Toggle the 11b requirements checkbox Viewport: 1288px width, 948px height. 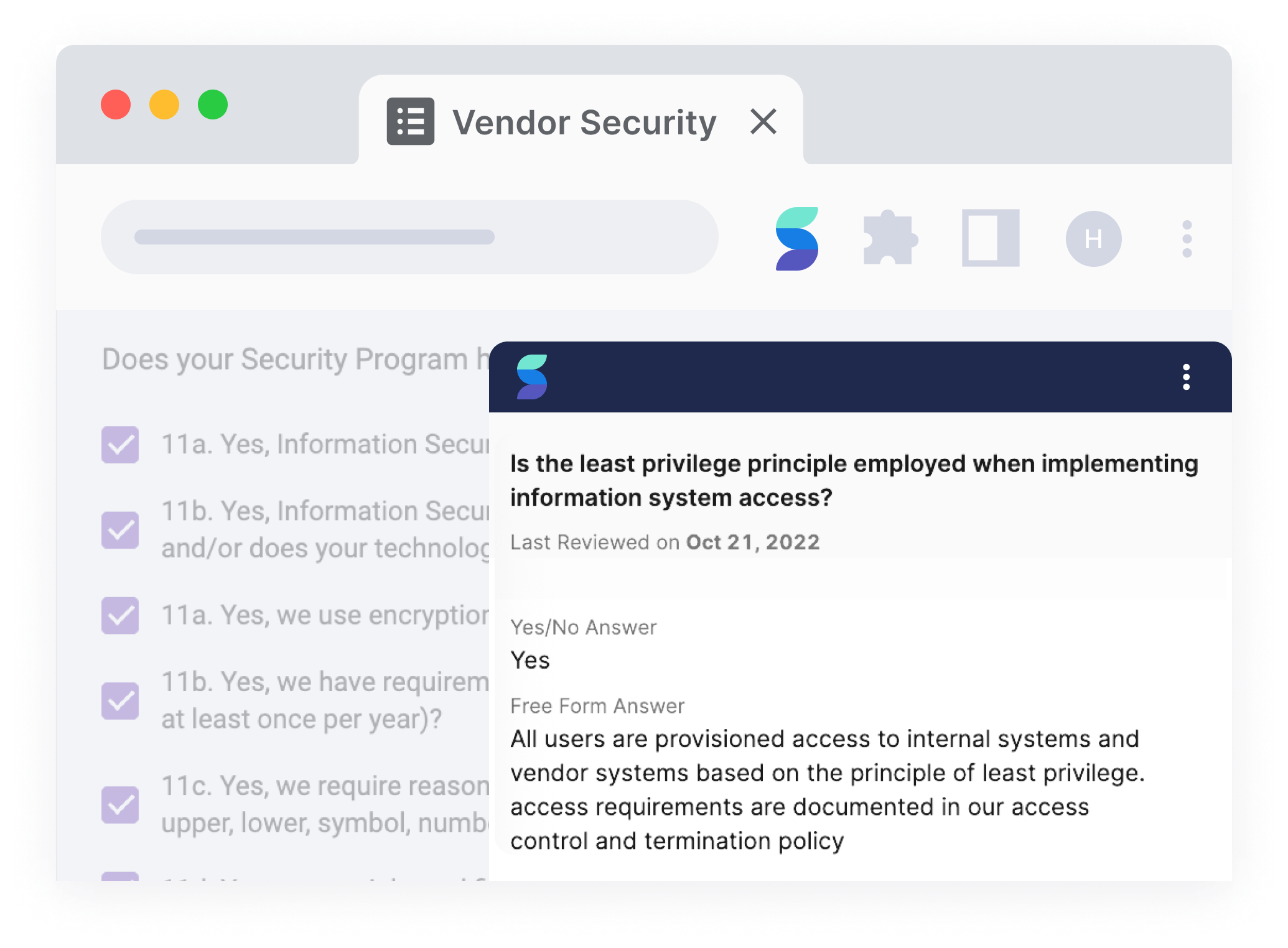click(x=120, y=701)
